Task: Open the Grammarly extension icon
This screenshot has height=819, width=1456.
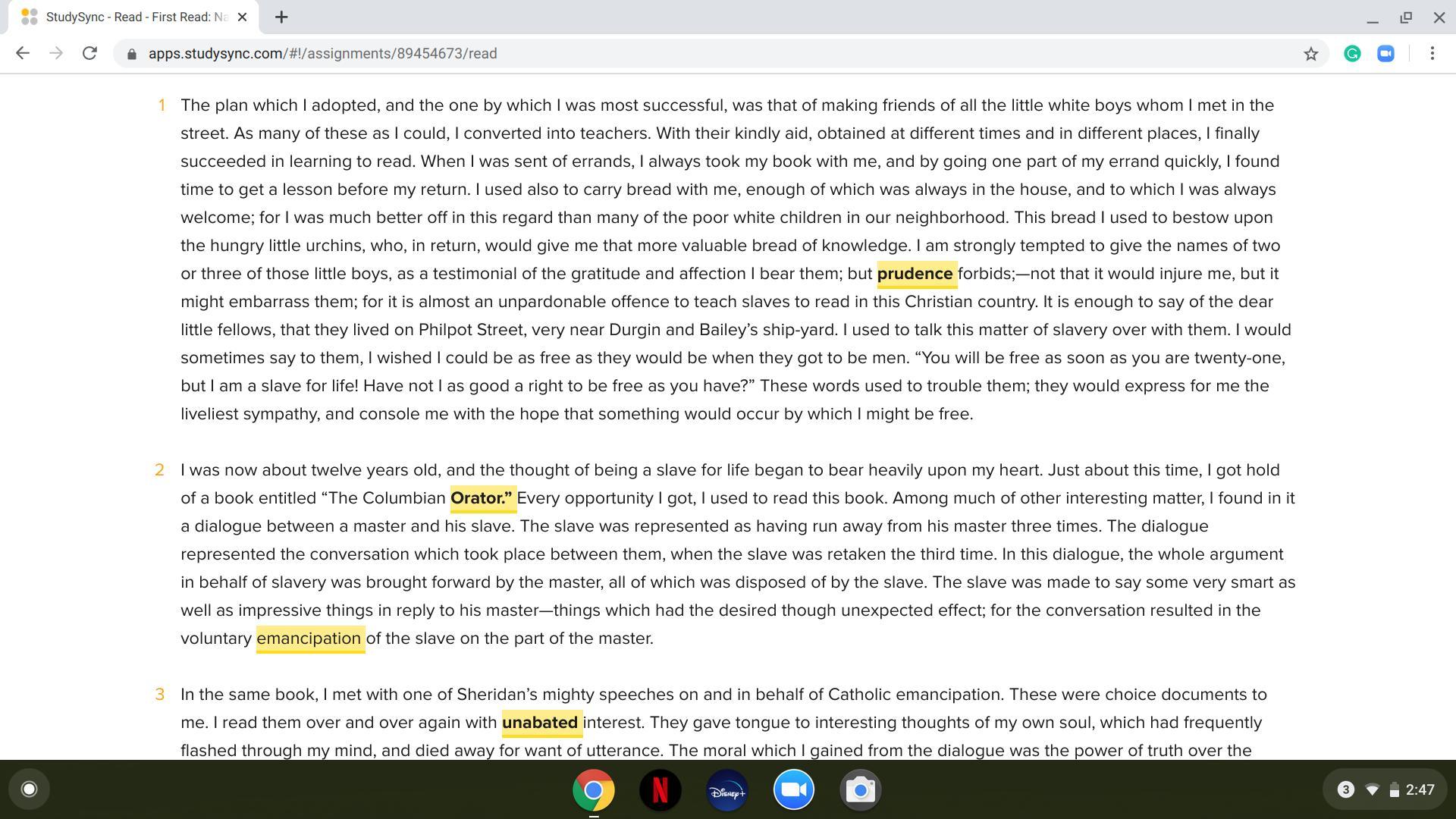Action: point(1352,54)
